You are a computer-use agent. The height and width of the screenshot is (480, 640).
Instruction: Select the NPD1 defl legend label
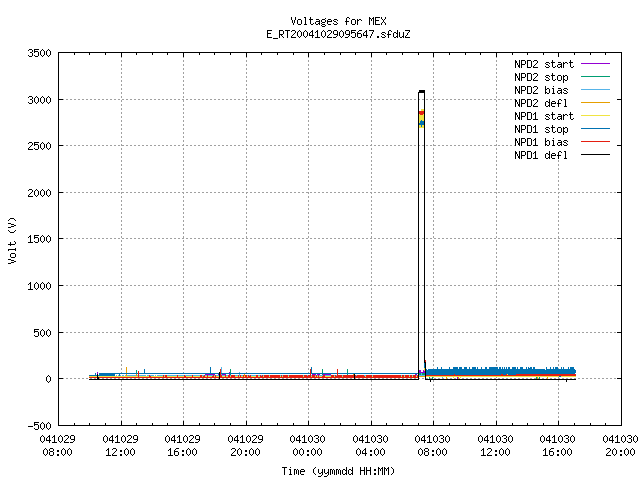541,156
